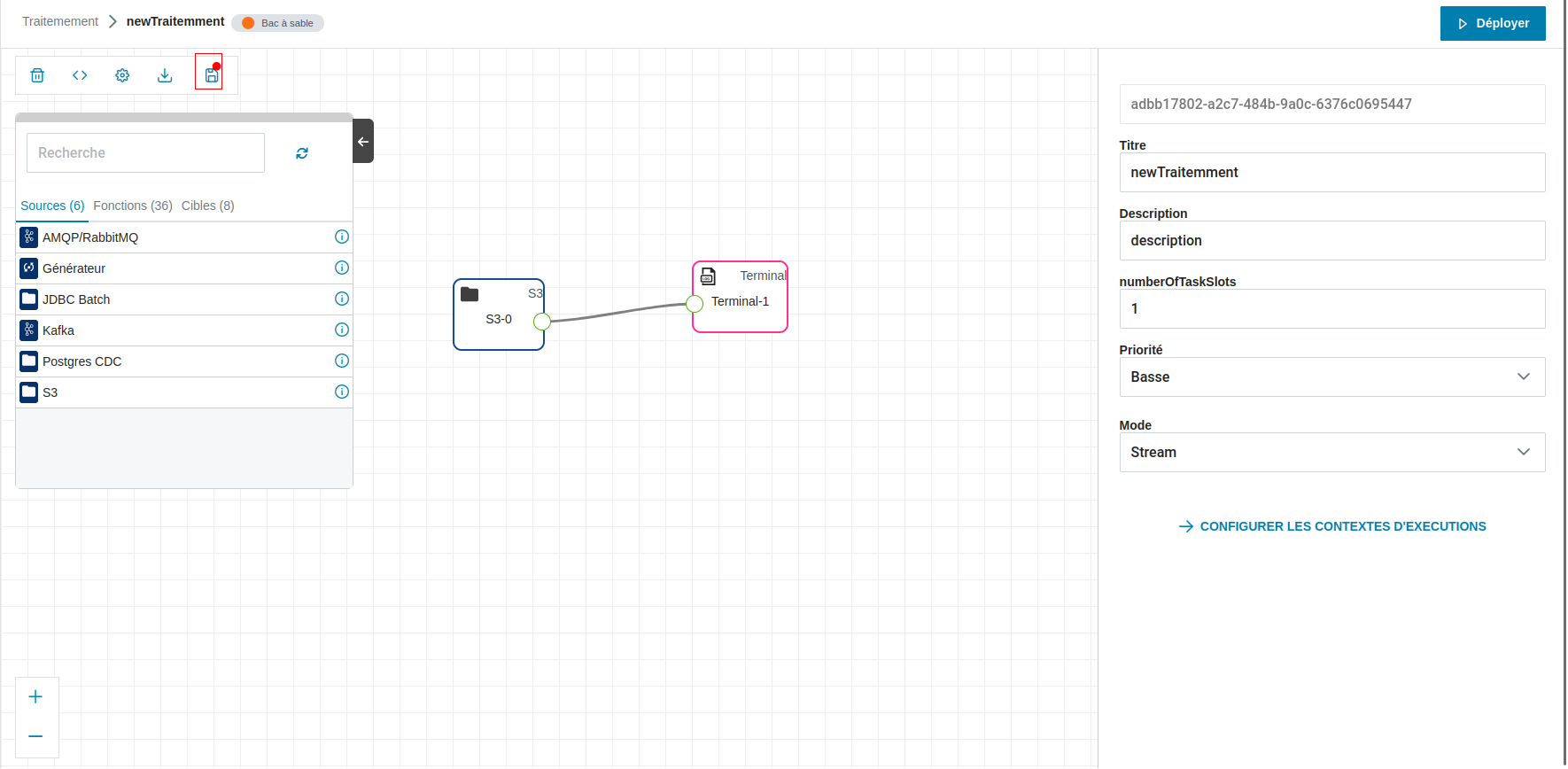Show info for AMQP/RabbitMQ source
Viewport: 1568px width, 769px height.
342,237
